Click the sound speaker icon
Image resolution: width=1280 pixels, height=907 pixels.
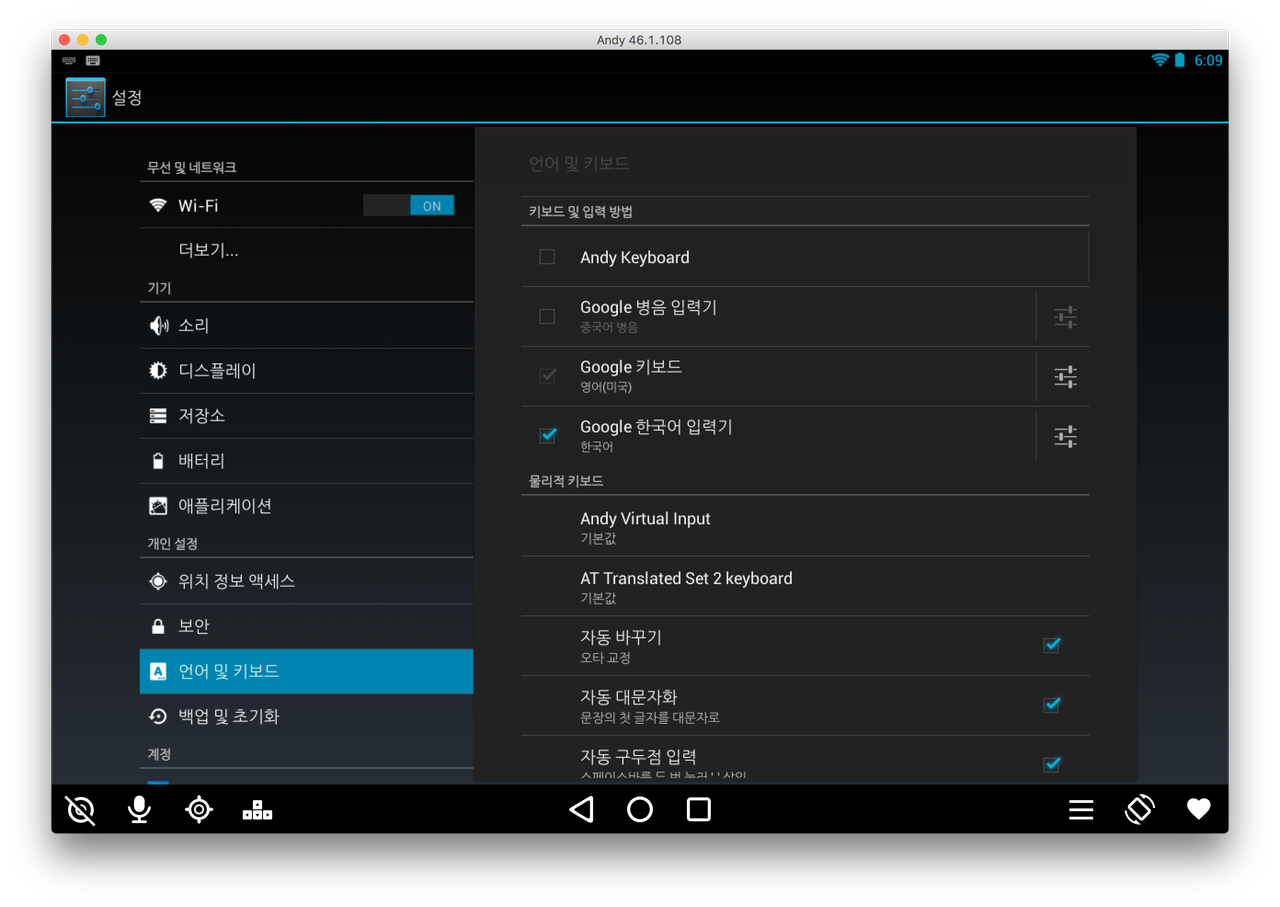click(158, 325)
